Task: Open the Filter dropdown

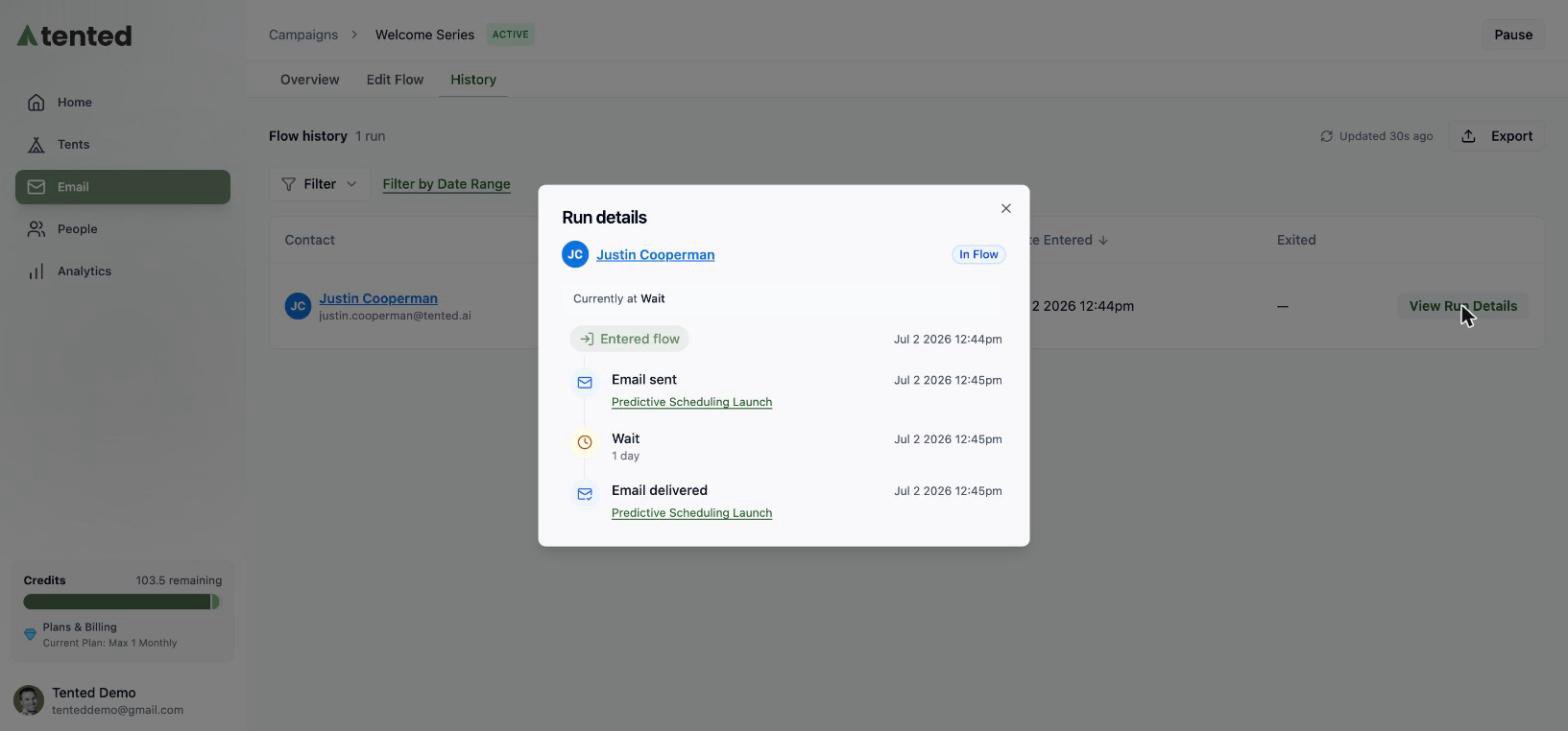Action: pyautogui.click(x=319, y=184)
